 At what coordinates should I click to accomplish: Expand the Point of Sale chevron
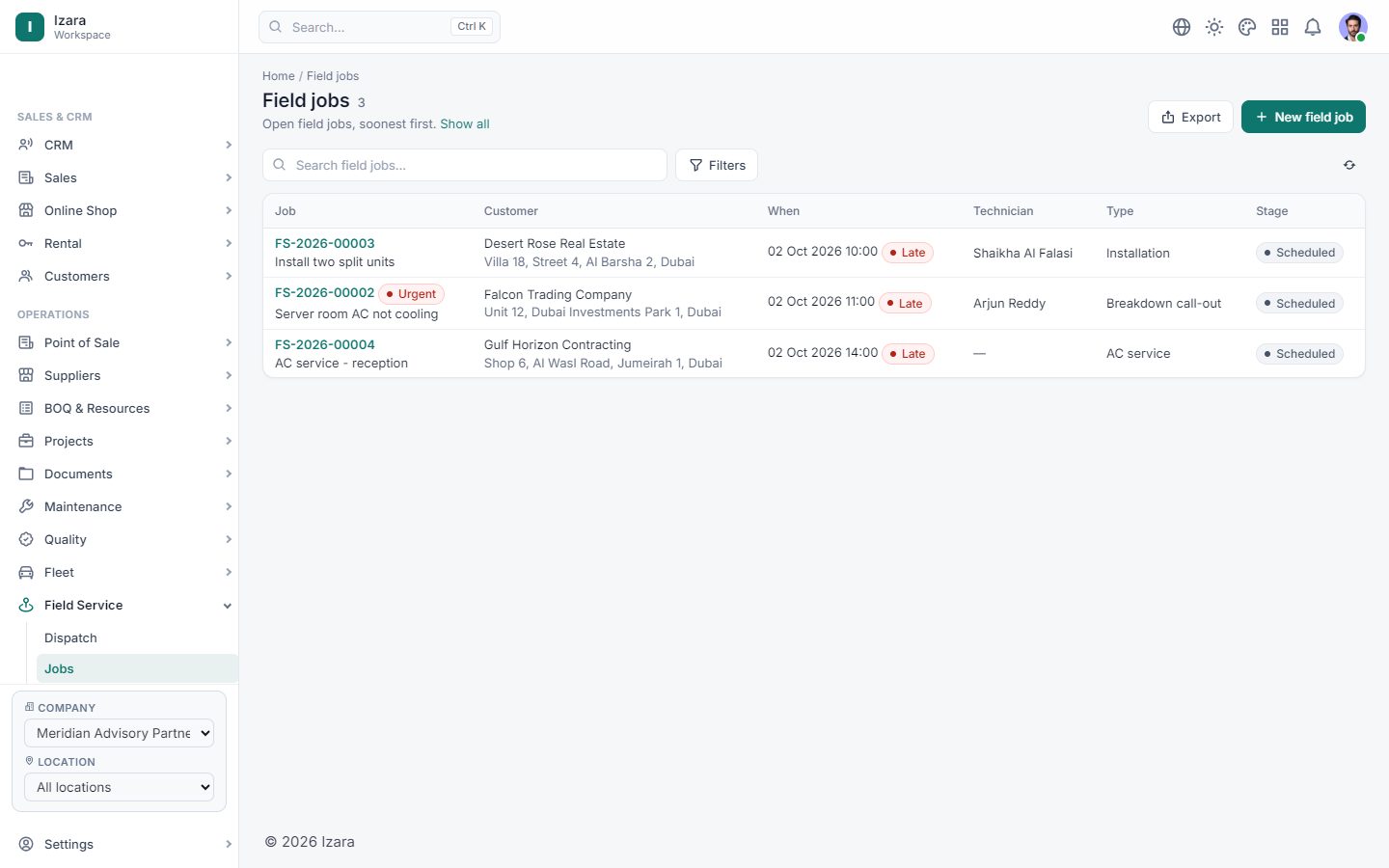coord(229,342)
